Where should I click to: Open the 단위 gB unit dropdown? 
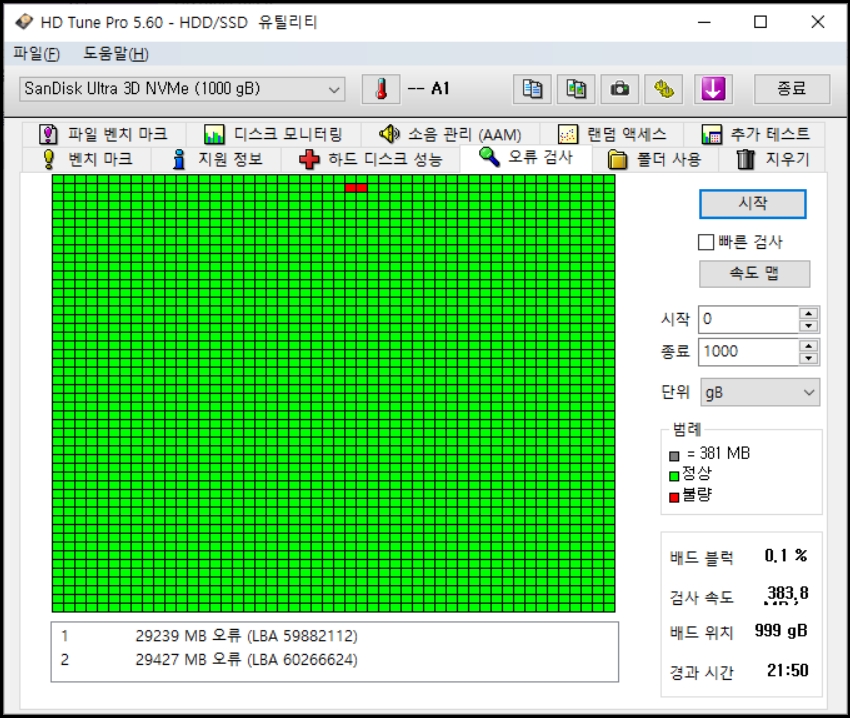[760, 392]
